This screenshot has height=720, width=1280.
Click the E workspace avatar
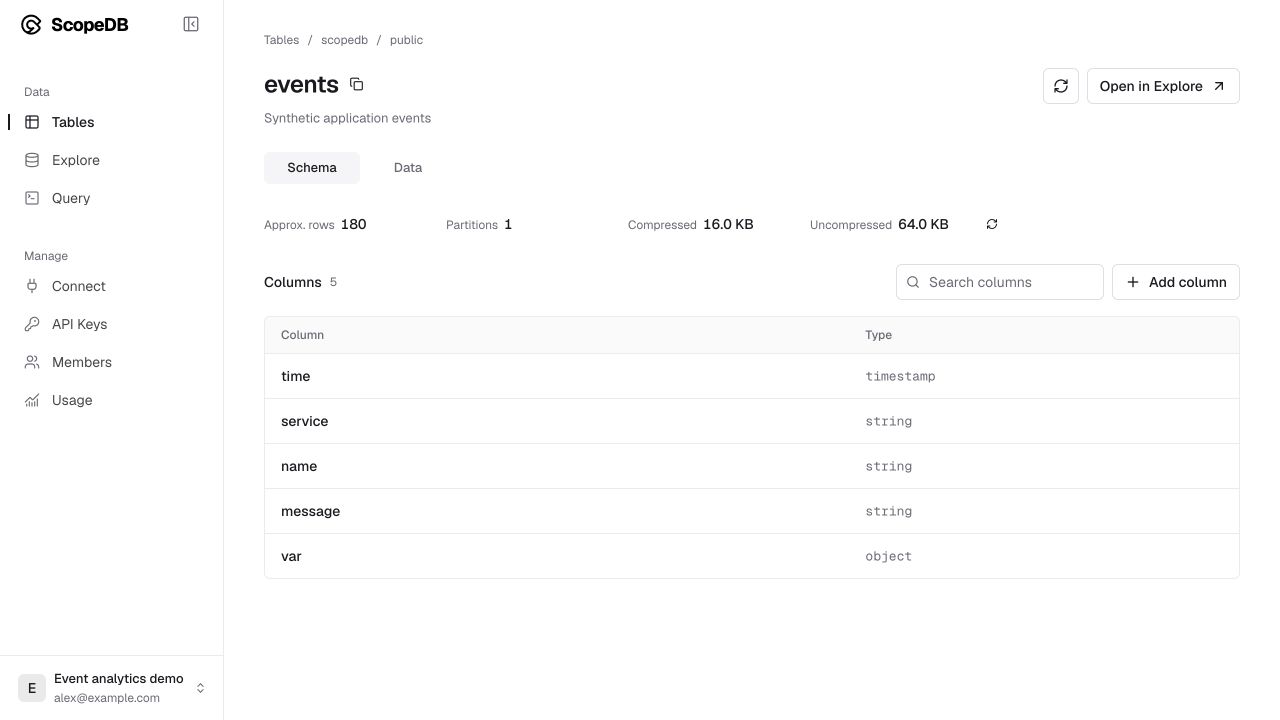(32, 688)
